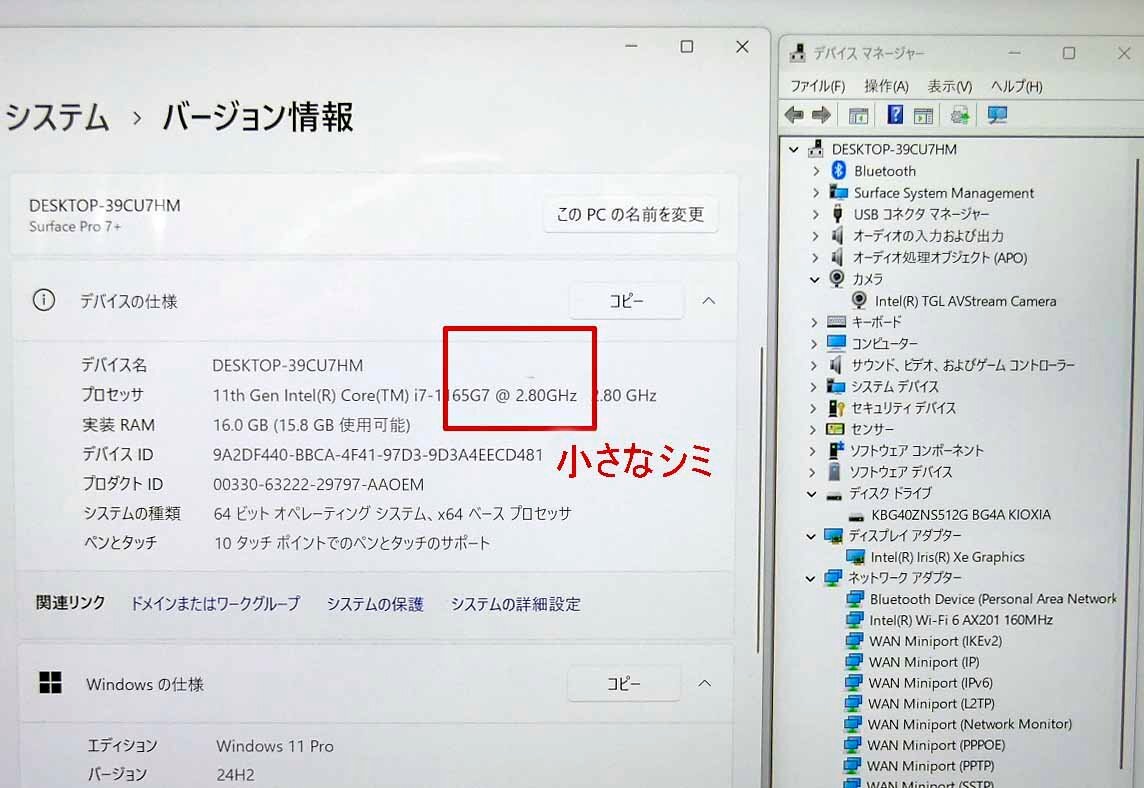Collapse the ネットワーク アダプター category

(810, 579)
